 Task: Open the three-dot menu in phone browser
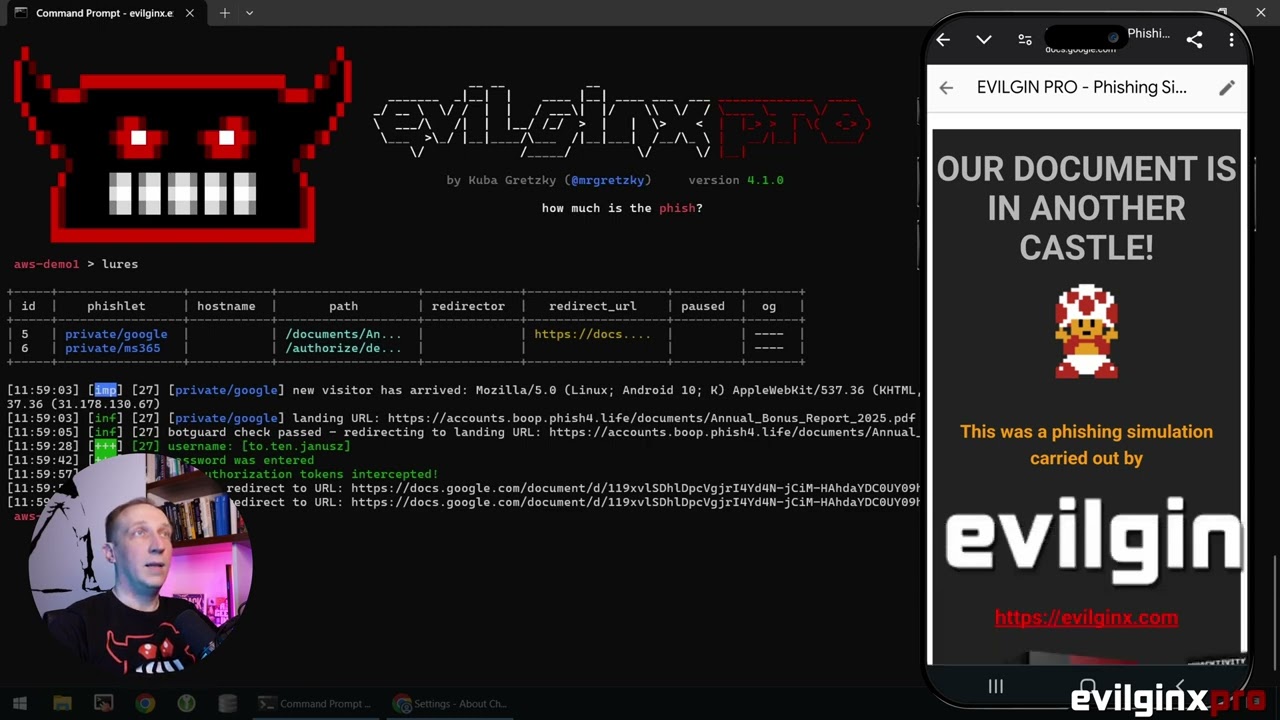(x=1232, y=40)
